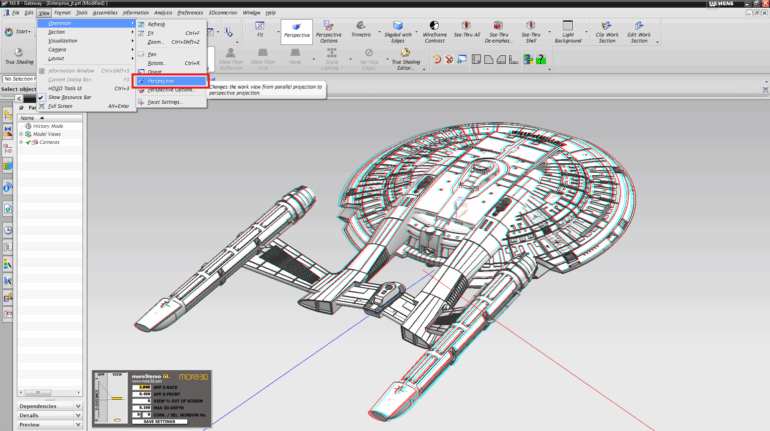Click the clock icon in resource bar

(8, 230)
